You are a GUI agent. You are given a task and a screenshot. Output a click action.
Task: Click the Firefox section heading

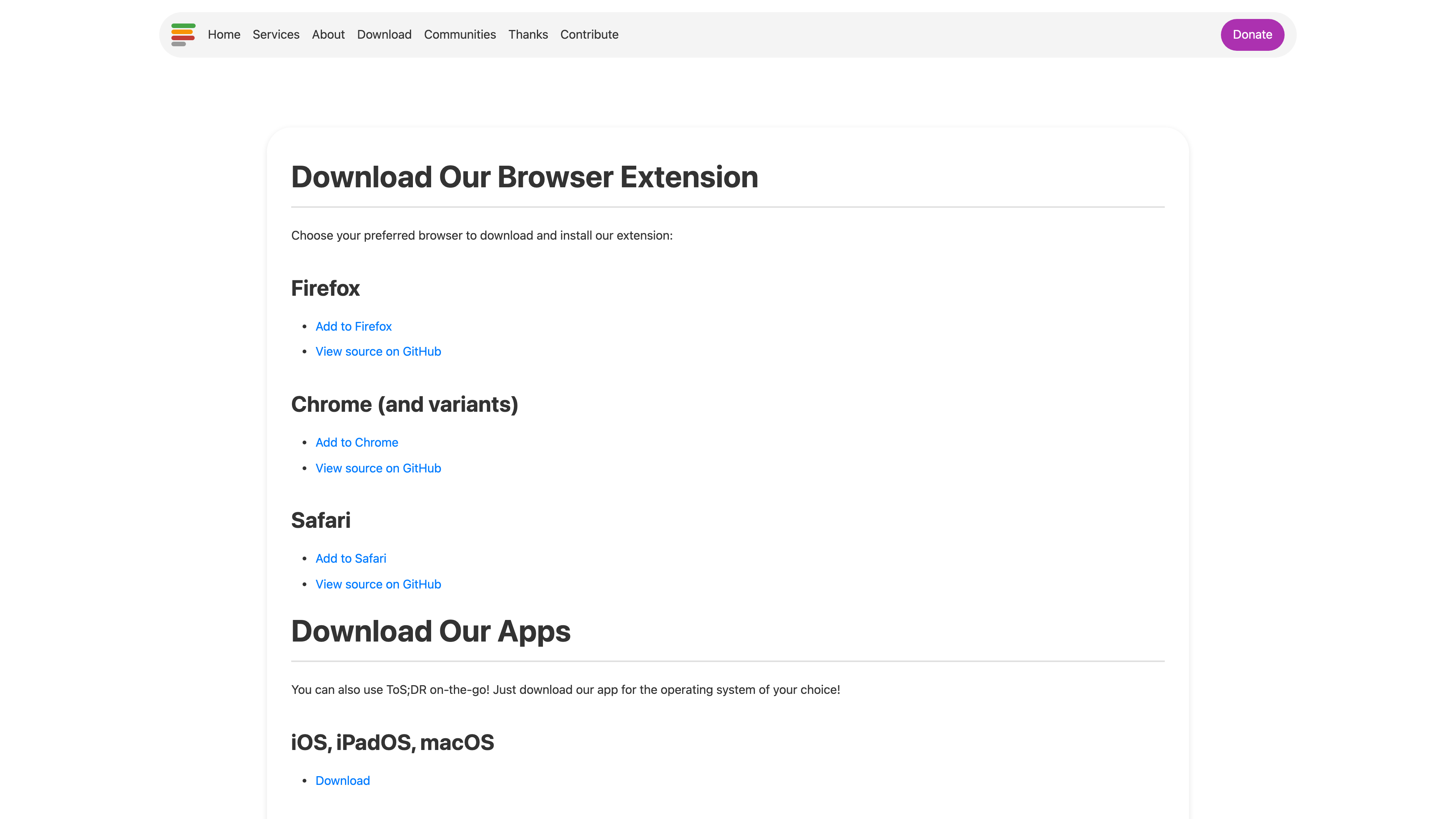pyautogui.click(x=325, y=288)
